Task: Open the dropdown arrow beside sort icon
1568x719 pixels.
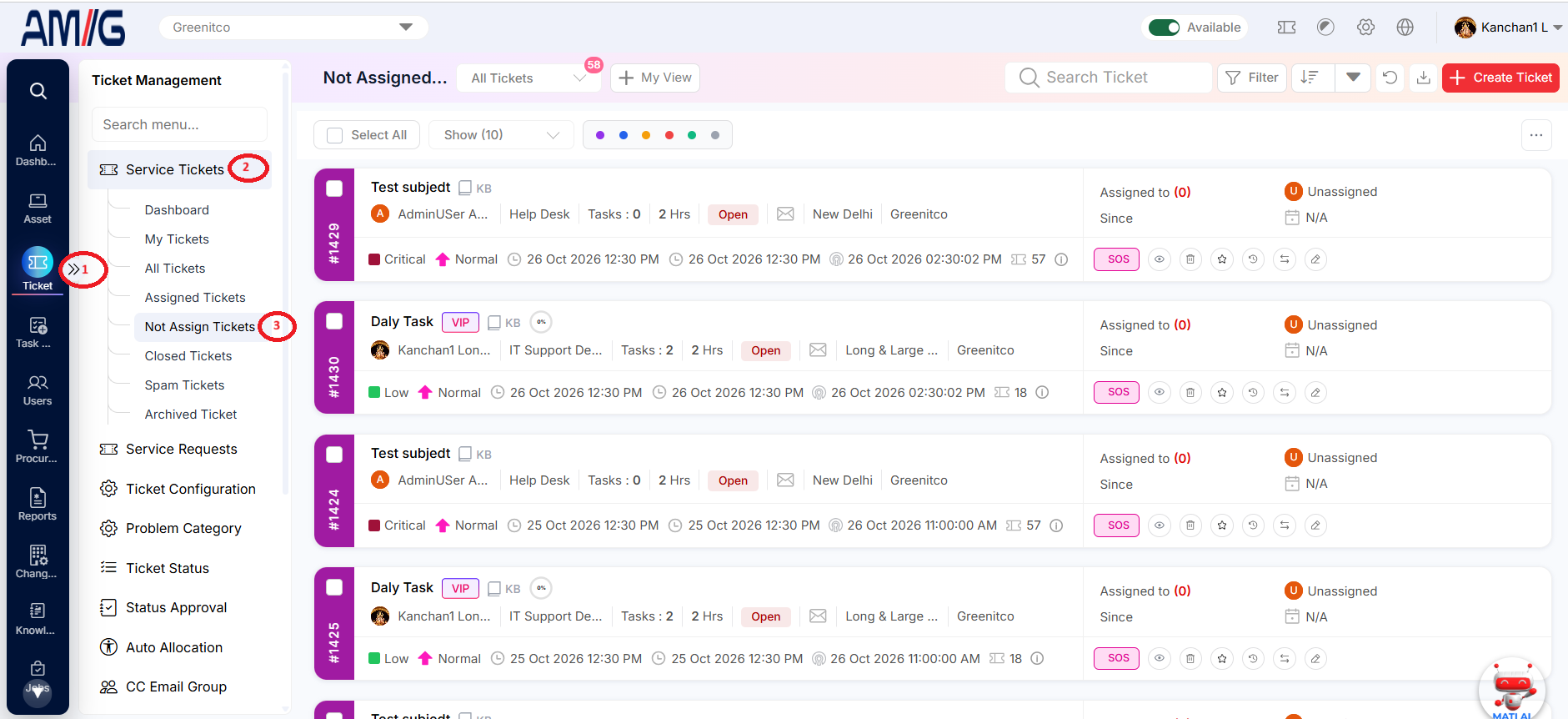Action: coord(1353,78)
